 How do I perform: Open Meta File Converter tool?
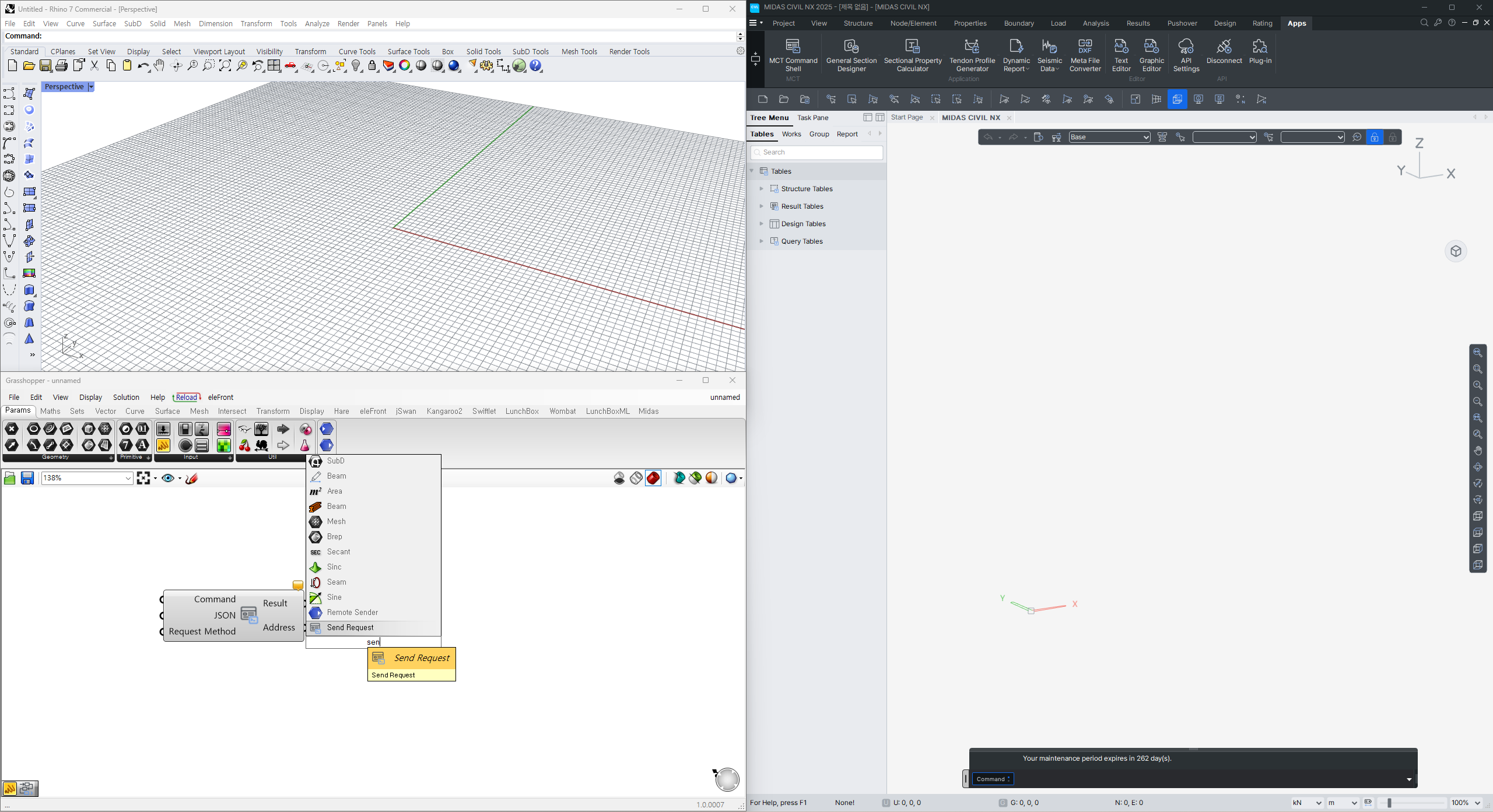(1085, 55)
